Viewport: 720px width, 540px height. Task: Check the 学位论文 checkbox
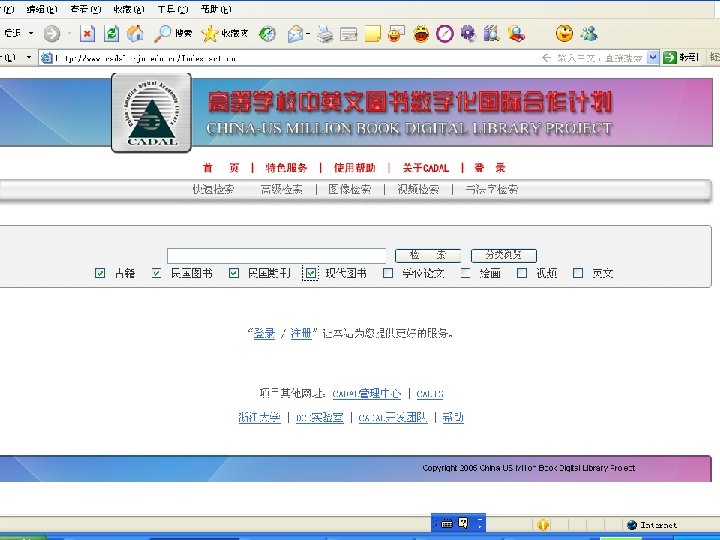click(x=388, y=273)
